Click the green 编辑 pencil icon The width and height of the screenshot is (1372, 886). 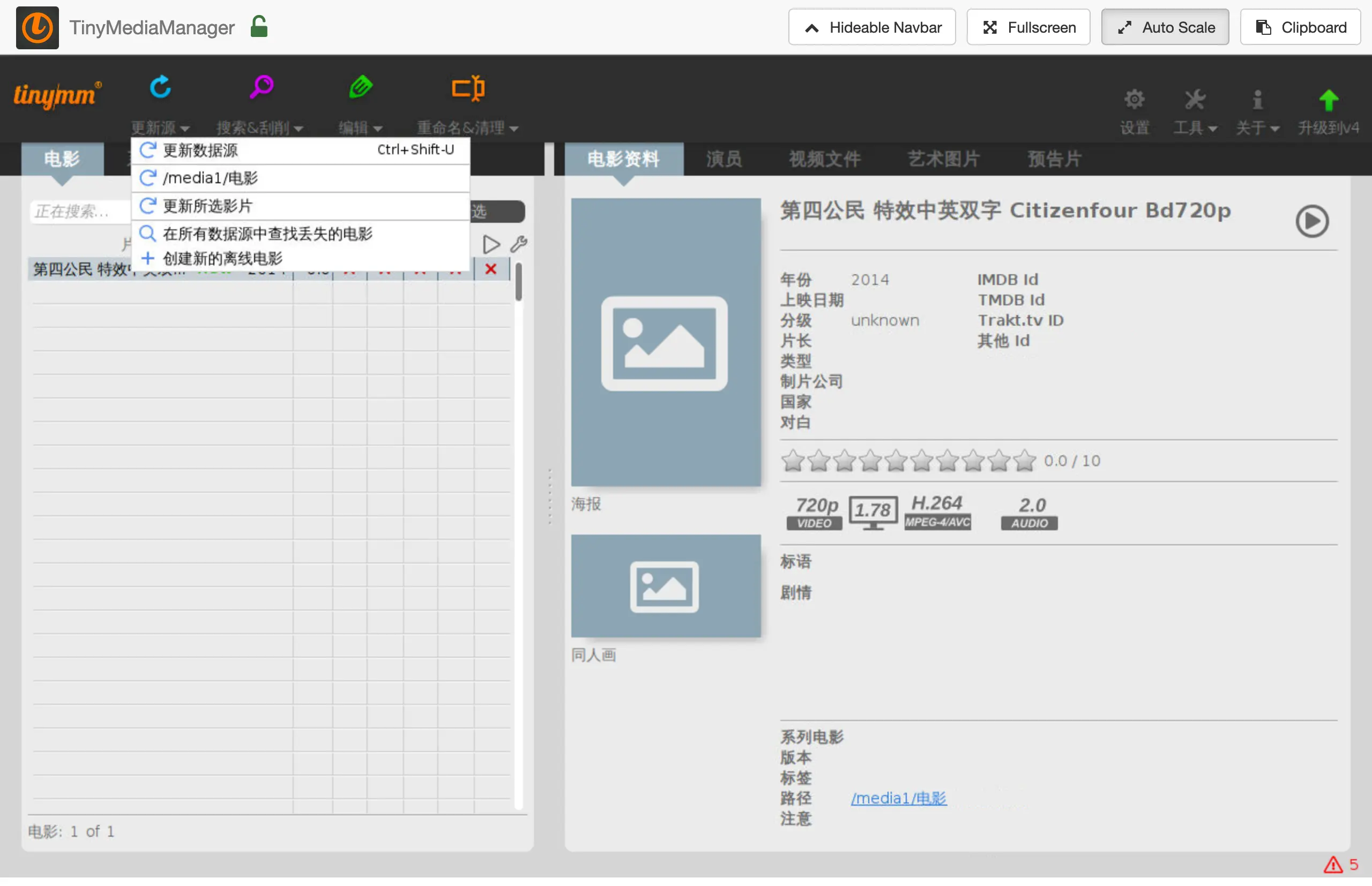[361, 87]
